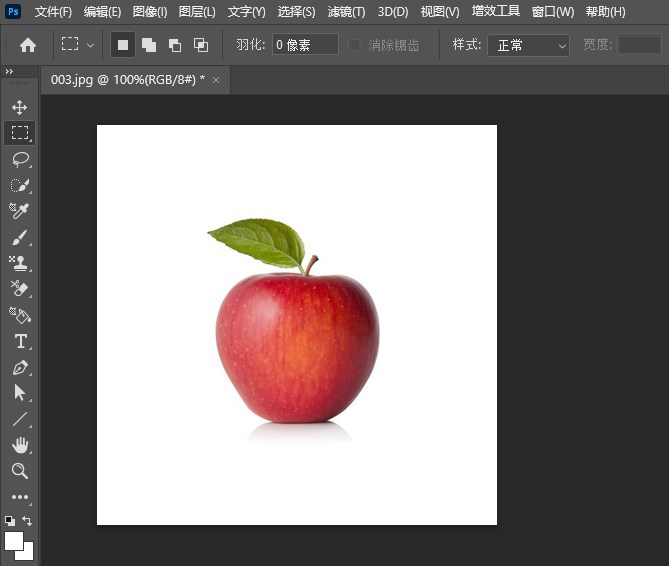Activate the Clone Stamp tool
Viewport: 669px width, 566px height.
click(x=19, y=263)
